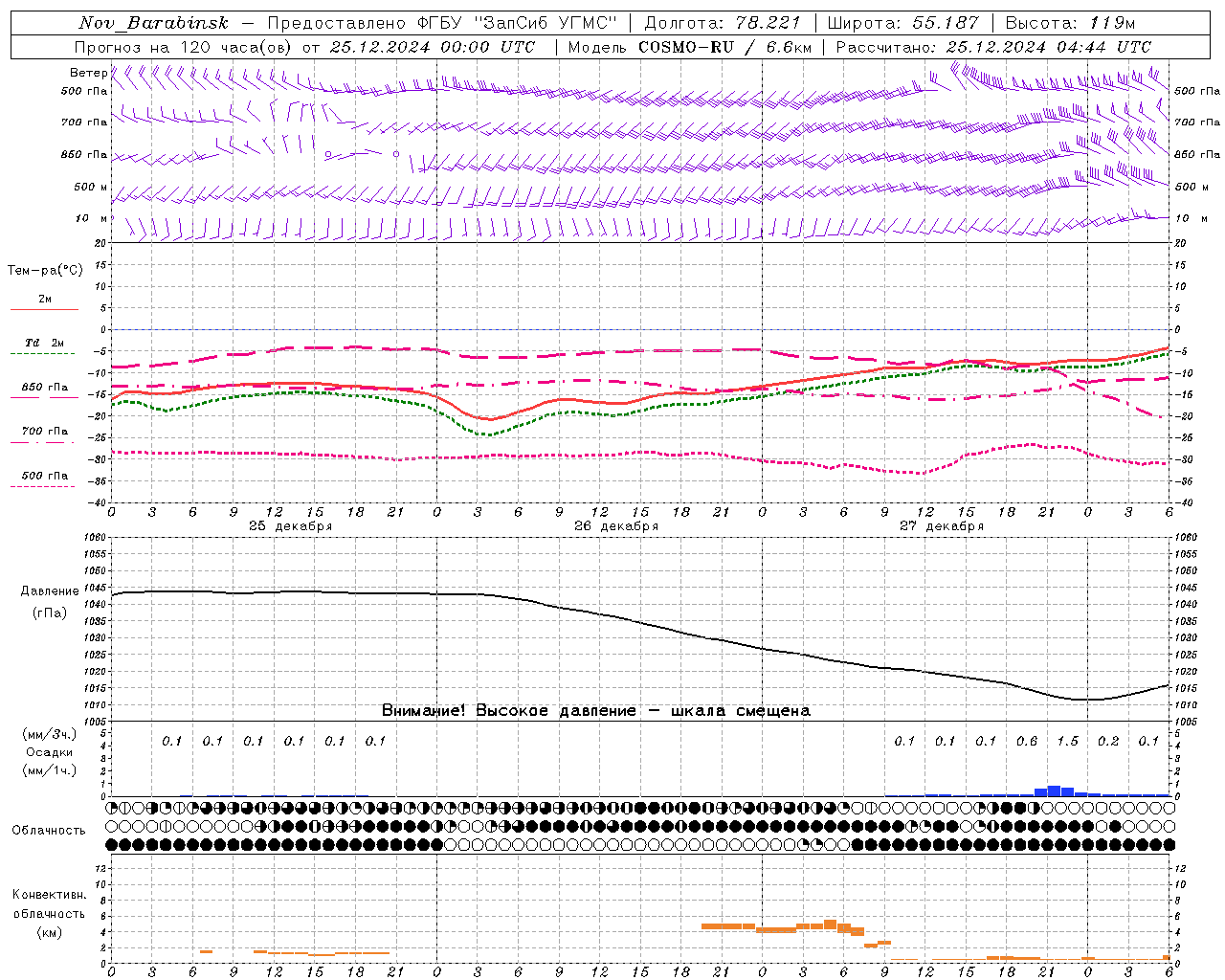Screen dimensions: 1225x980
Task: Click the 'Ветер' wind panel label
Action: point(89,73)
